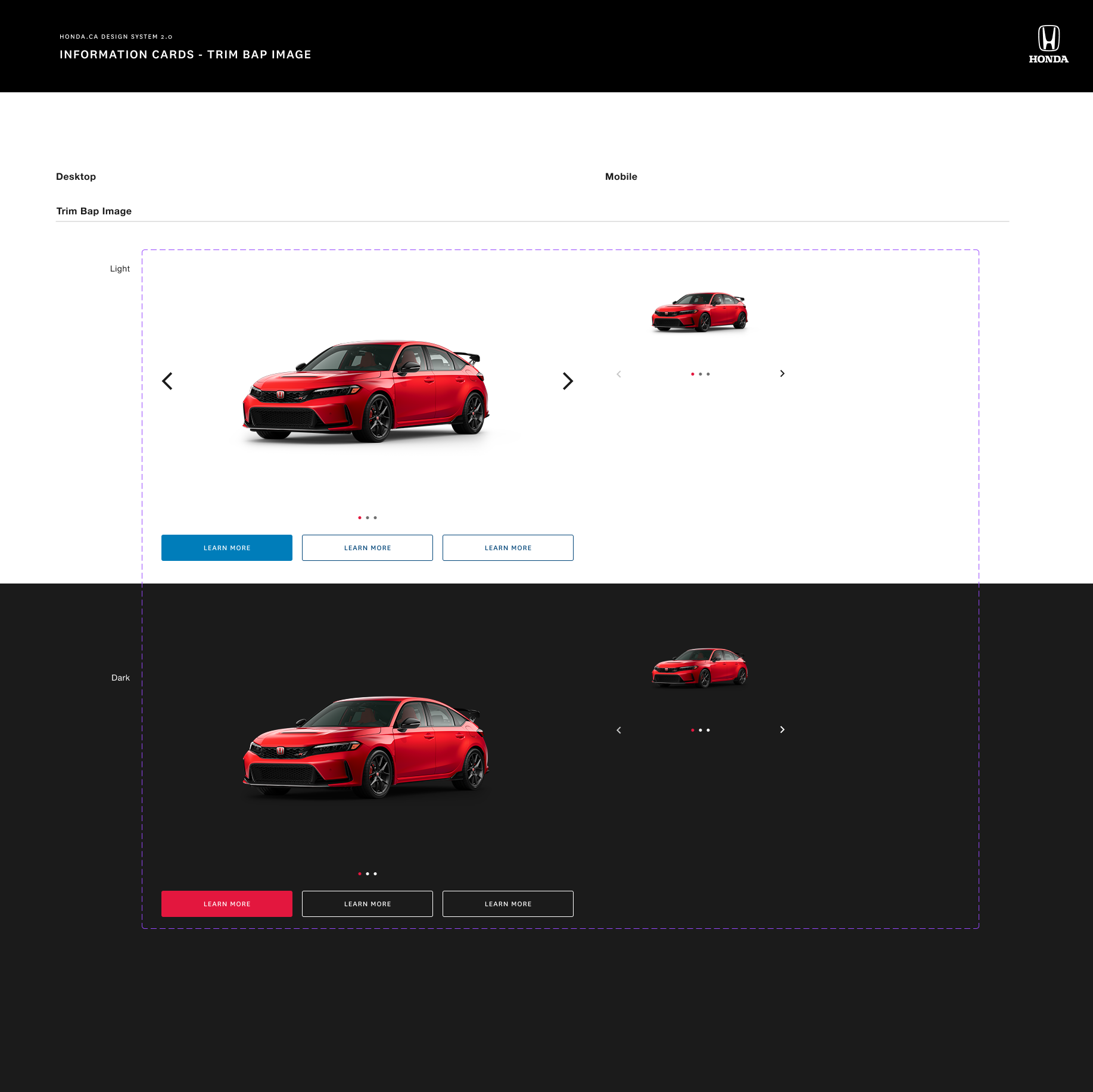Select the third pagination dot in light desktop carousel
Image resolution: width=1093 pixels, height=1092 pixels.
point(375,517)
